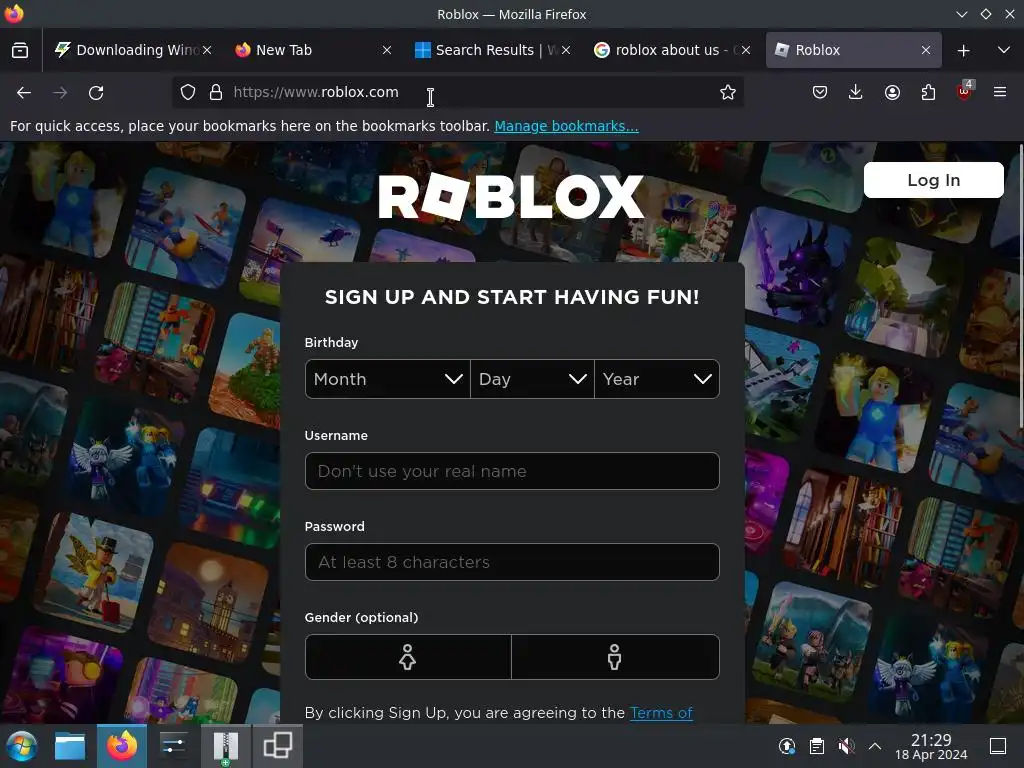This screenshot has height=768, width=1024.
Task: Expand the Month birthday dropdown
Action: (387, 379)
